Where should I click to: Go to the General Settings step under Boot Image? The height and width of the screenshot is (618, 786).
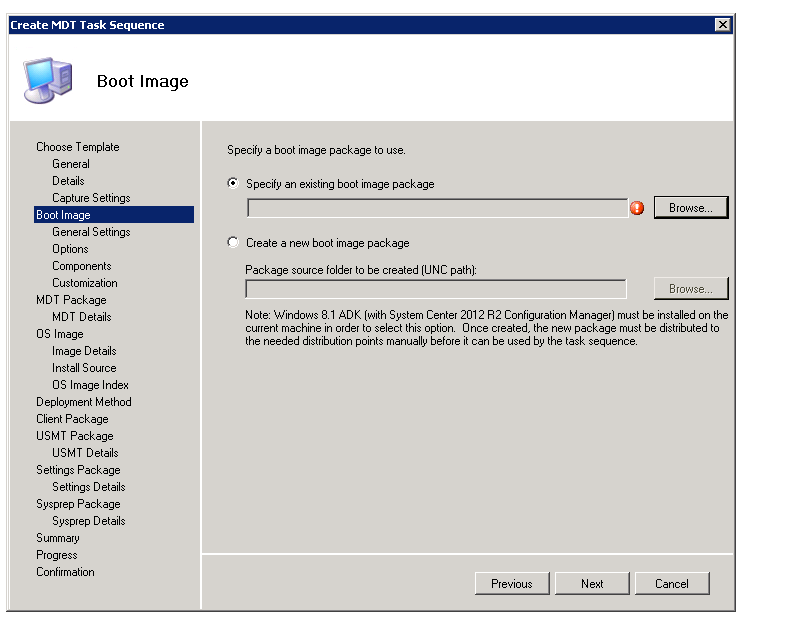(91, 232)
